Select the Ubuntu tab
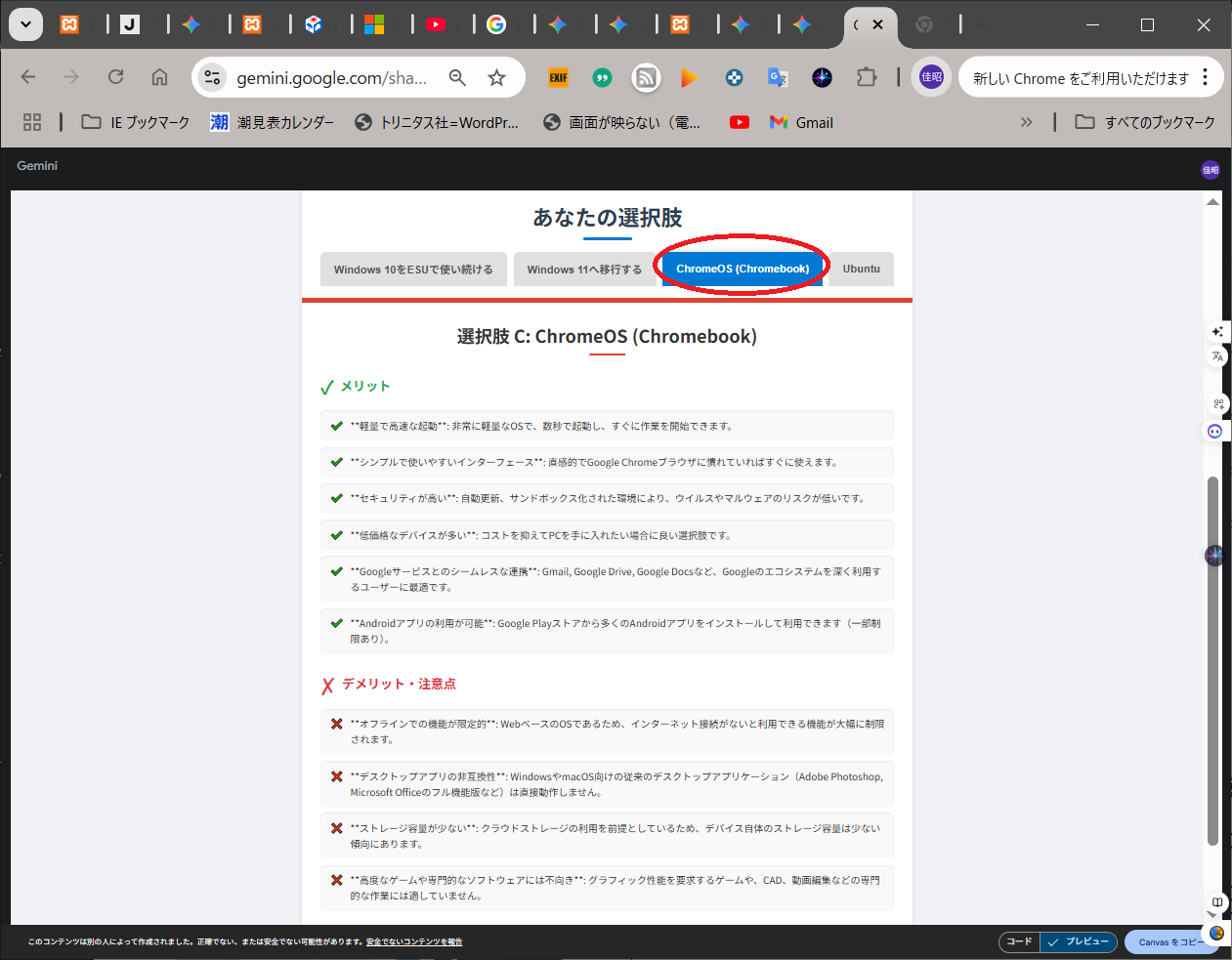Viewport: 1232px width, 960px height. [x=862, y=269]
